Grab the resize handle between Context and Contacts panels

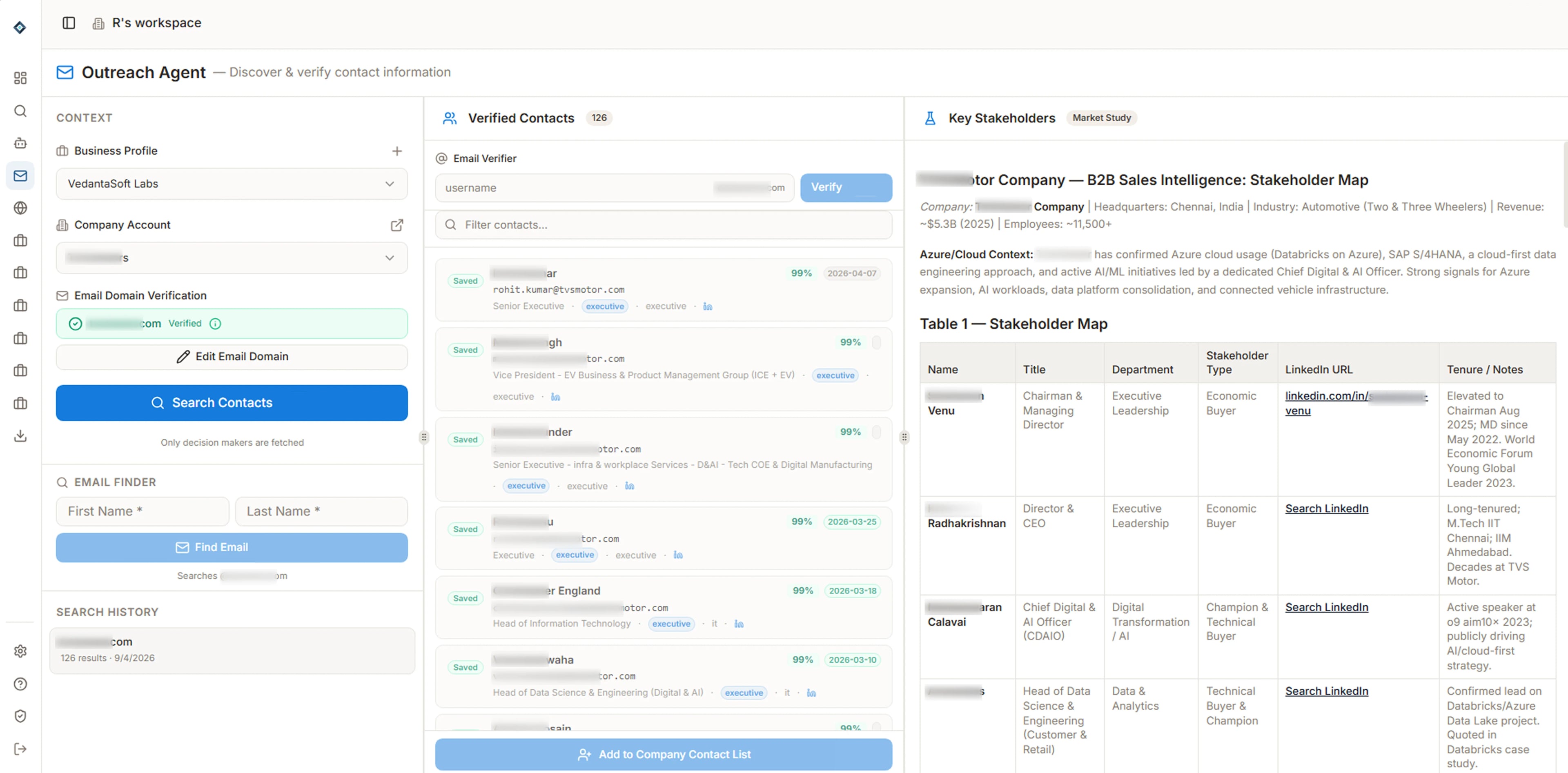(x=424, y=437)
